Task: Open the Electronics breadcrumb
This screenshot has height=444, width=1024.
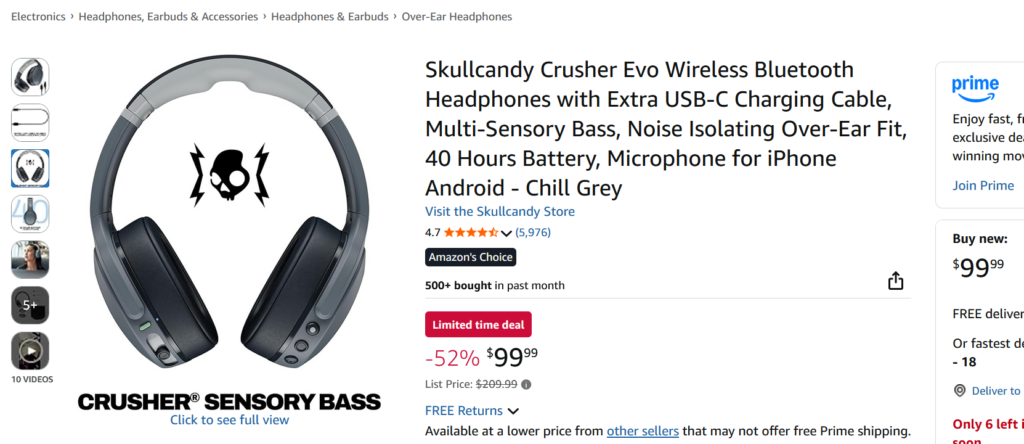Action: (38, 17)
